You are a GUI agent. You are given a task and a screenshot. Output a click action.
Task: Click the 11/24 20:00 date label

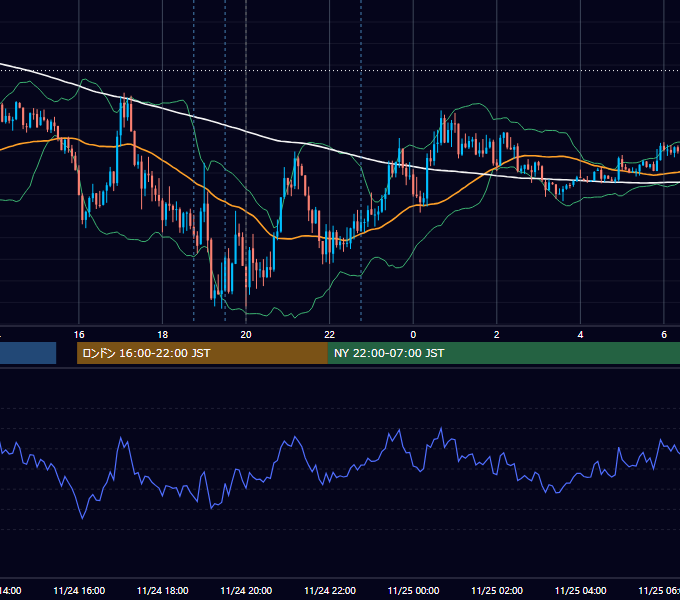point(246,591)
